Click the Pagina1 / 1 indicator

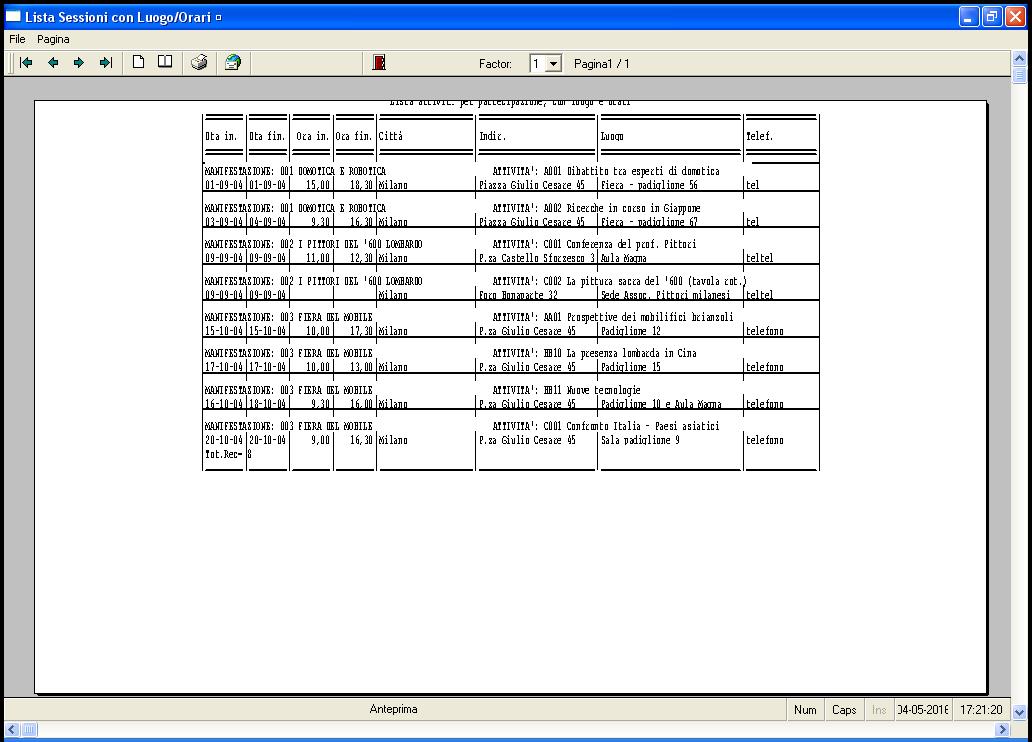[602, 64]
